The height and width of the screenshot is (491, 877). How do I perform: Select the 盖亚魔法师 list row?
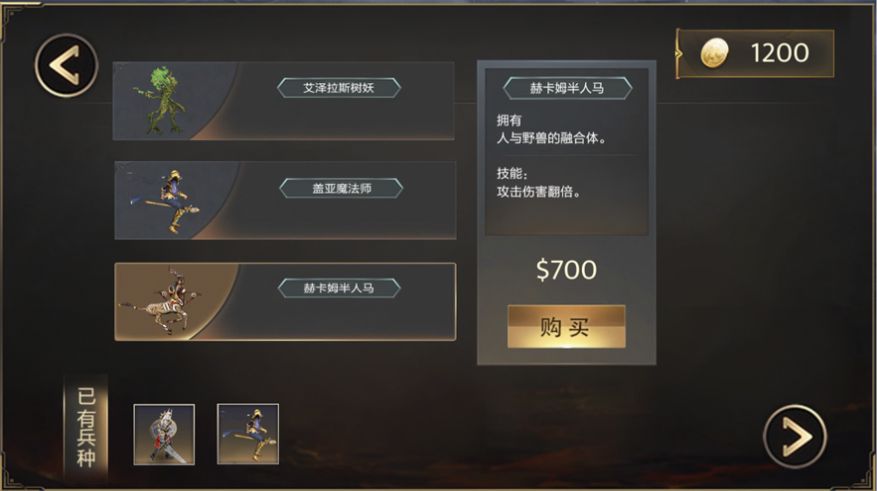(x=285, y=200)
